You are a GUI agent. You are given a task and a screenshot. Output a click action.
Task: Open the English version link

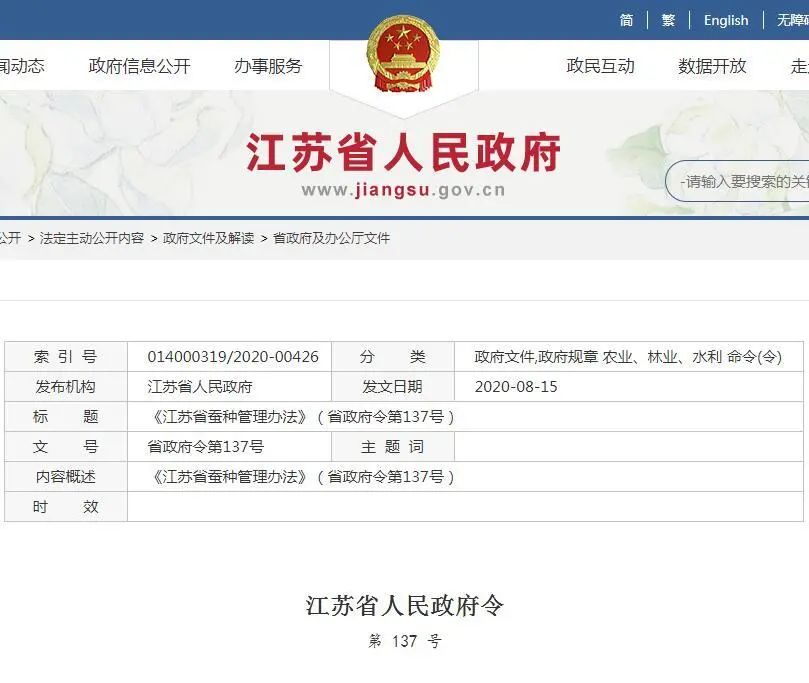(726, 21)
